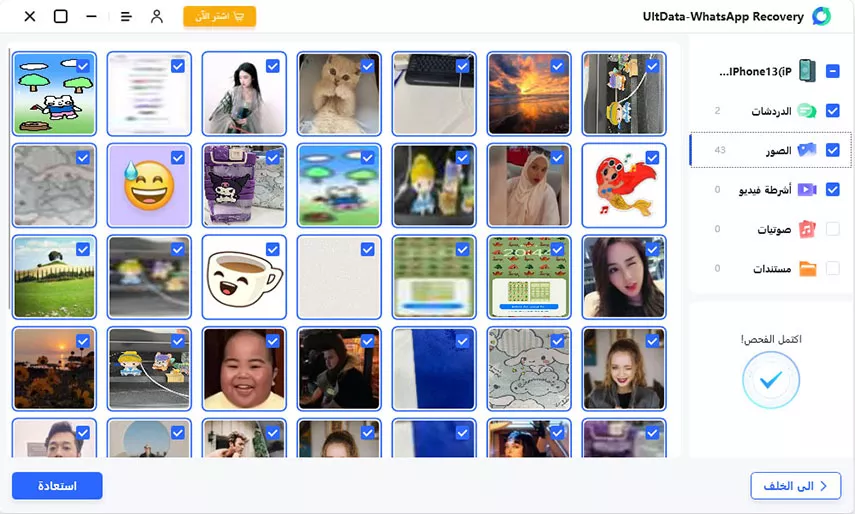Viewport: 855px width, 514px height.
Task: Open the hamburger menu in title bar
Action: [125, 17]
